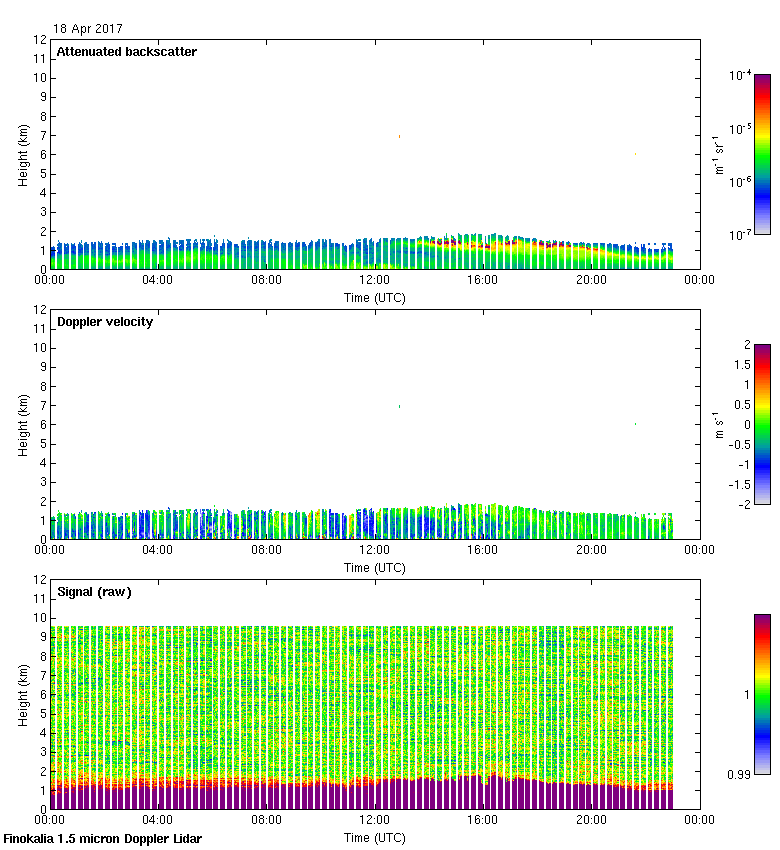Click the Height (km) label of the raw signal plot
This screenshot has height=850, width=780.
tap(24, 694)
